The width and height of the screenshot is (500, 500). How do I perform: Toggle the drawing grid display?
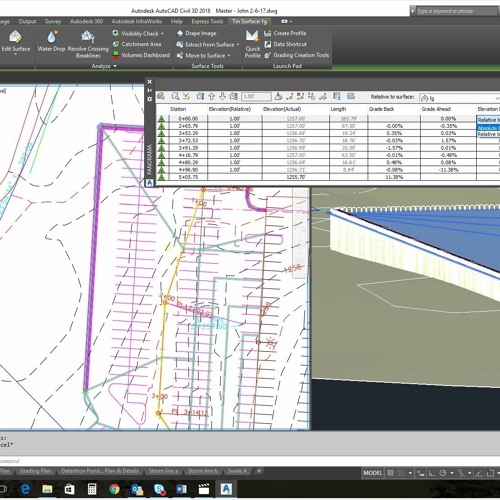coord(391,473)
